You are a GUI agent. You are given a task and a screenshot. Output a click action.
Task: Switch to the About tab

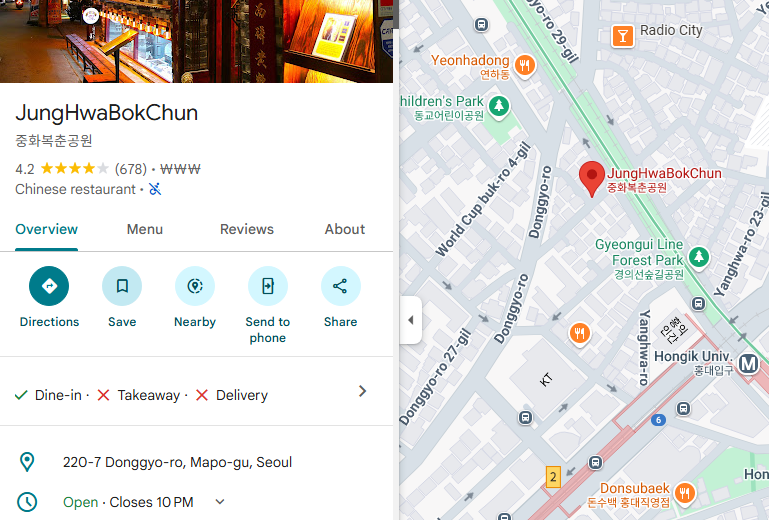pos(345,229)
